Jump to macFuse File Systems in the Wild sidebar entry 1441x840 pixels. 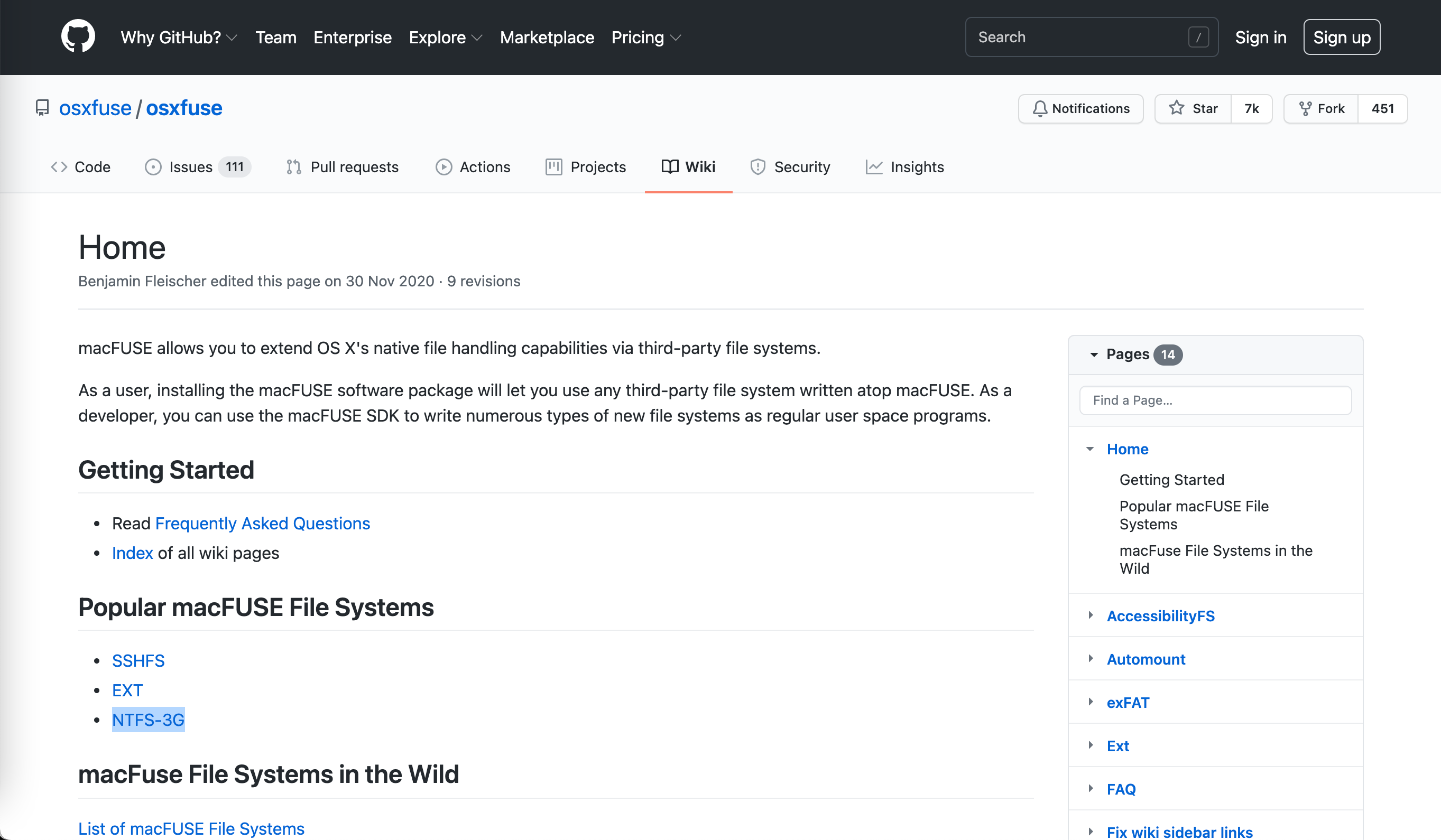pyautogui.click(x=1216, y=559)
